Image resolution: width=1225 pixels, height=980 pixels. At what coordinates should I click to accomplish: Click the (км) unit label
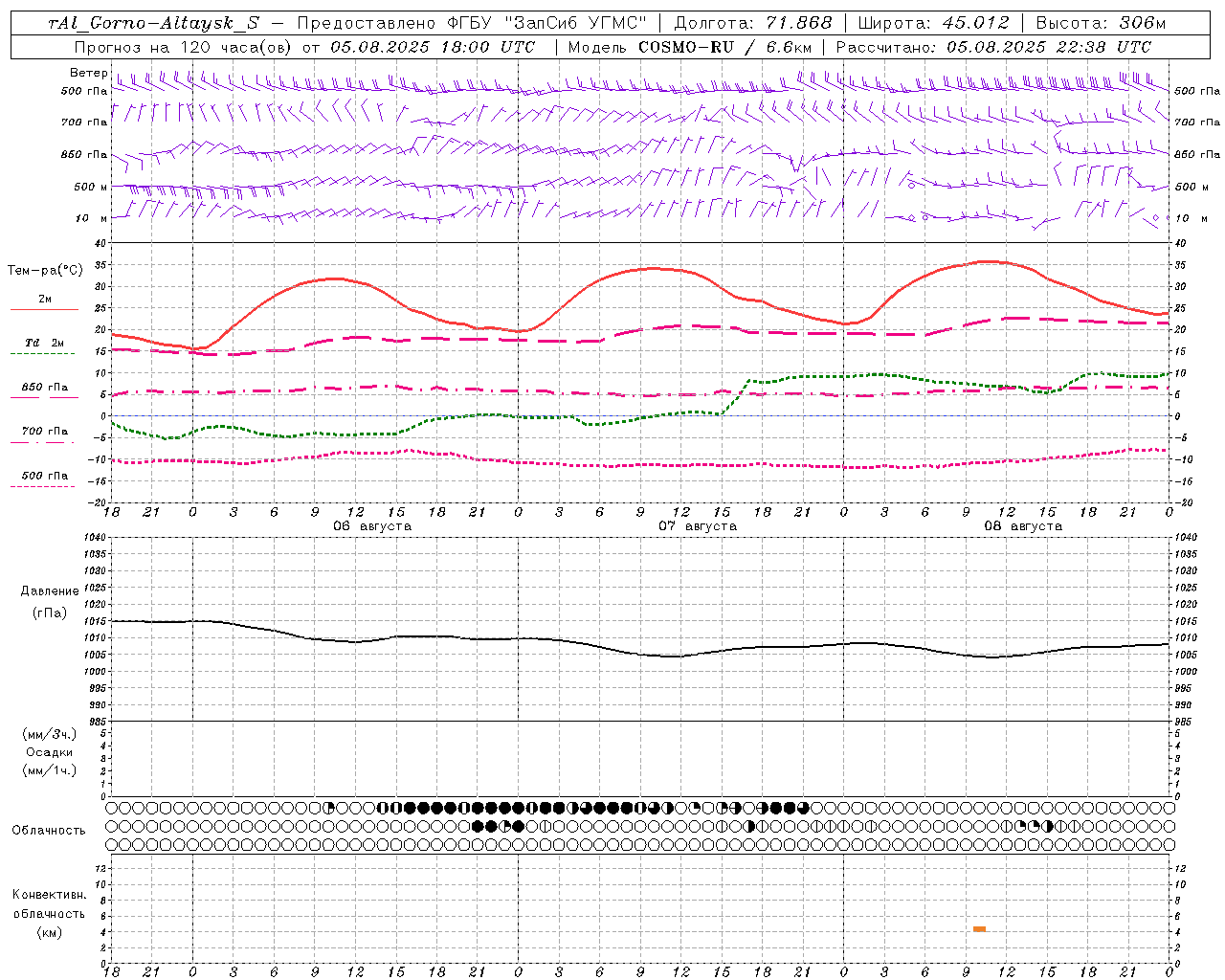(49, 932)
